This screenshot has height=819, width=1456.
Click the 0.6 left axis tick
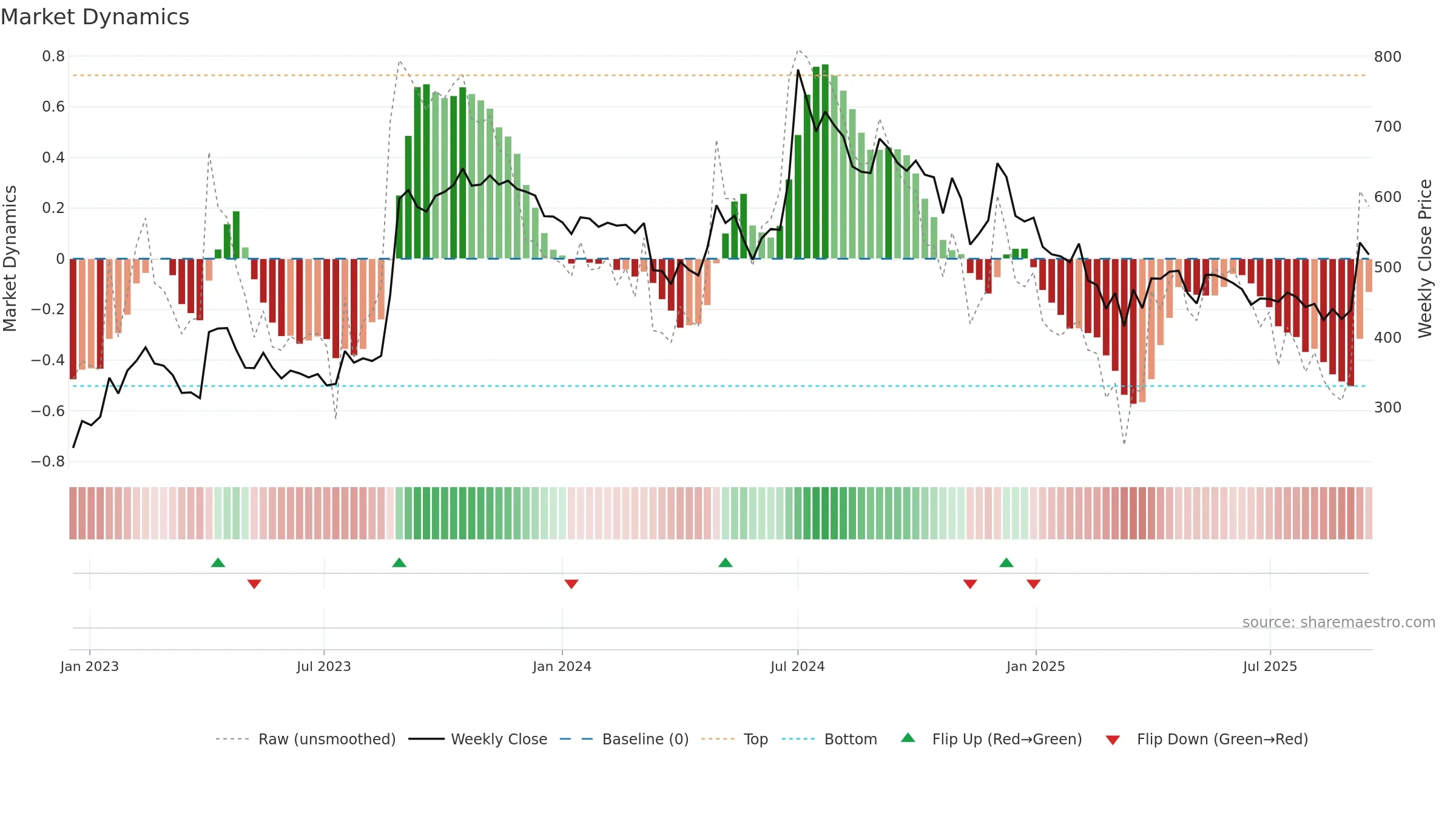tap(53, 107)
